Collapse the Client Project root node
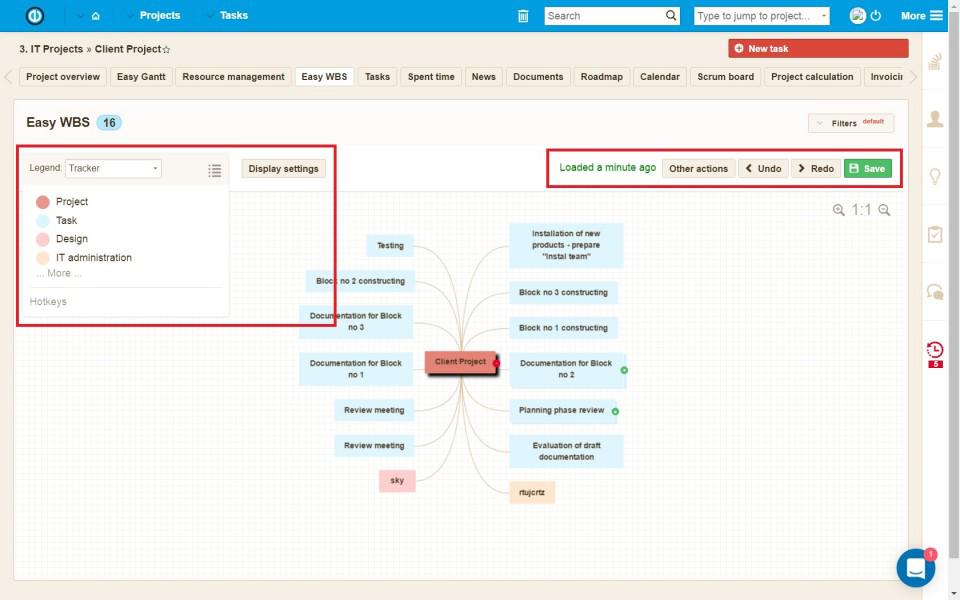This screenshot has width=960, height=600. pyautogui.click(x=496, y=363)
